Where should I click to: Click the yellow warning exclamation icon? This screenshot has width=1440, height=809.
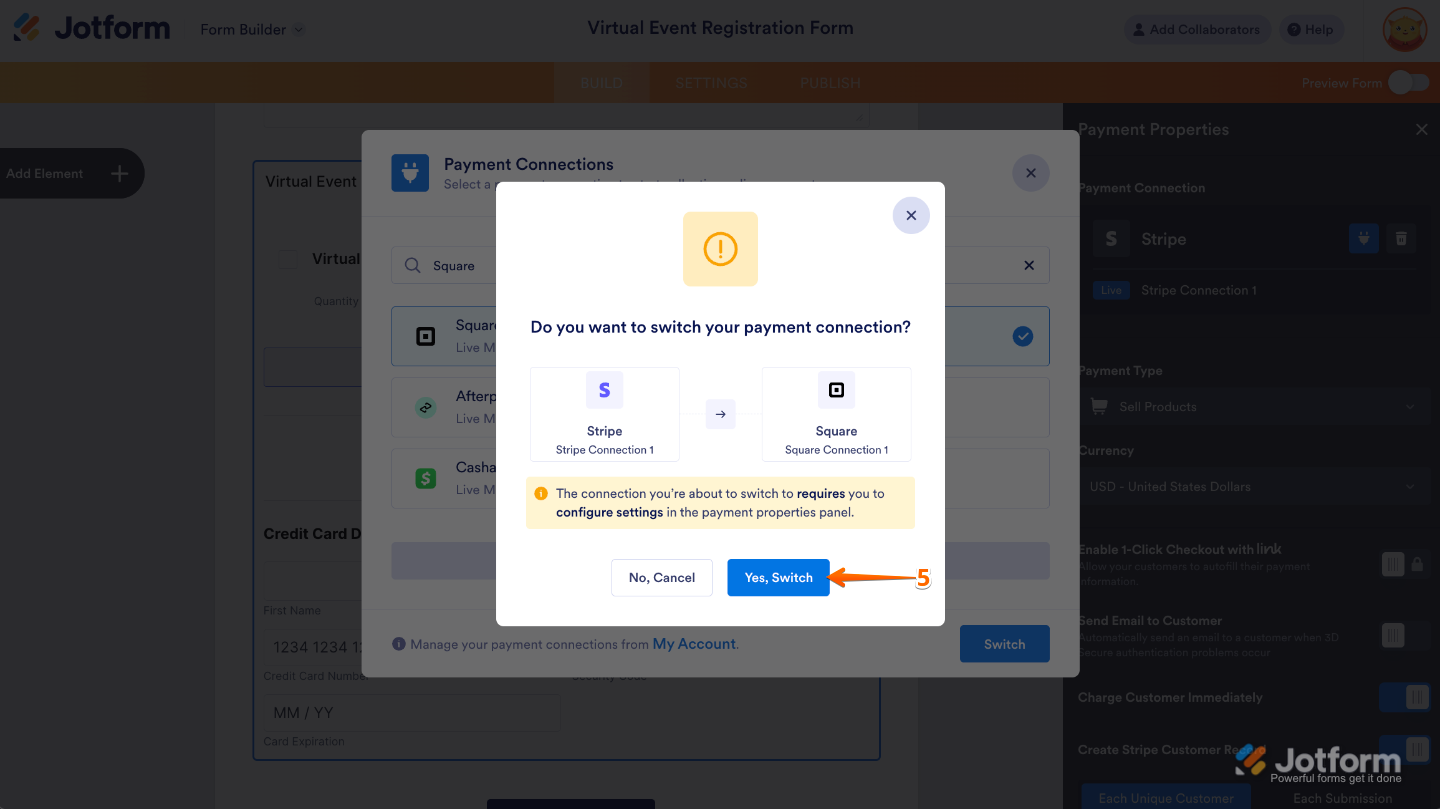(x=720, y=249)
